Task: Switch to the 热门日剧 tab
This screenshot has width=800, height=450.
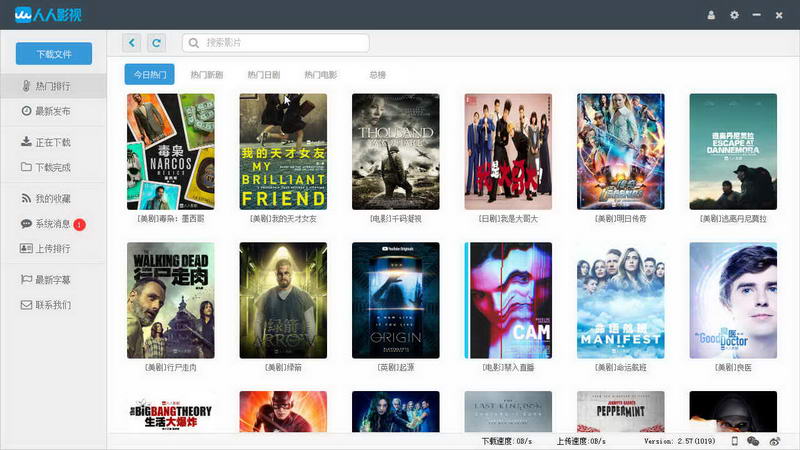Action: pos(264,74)
